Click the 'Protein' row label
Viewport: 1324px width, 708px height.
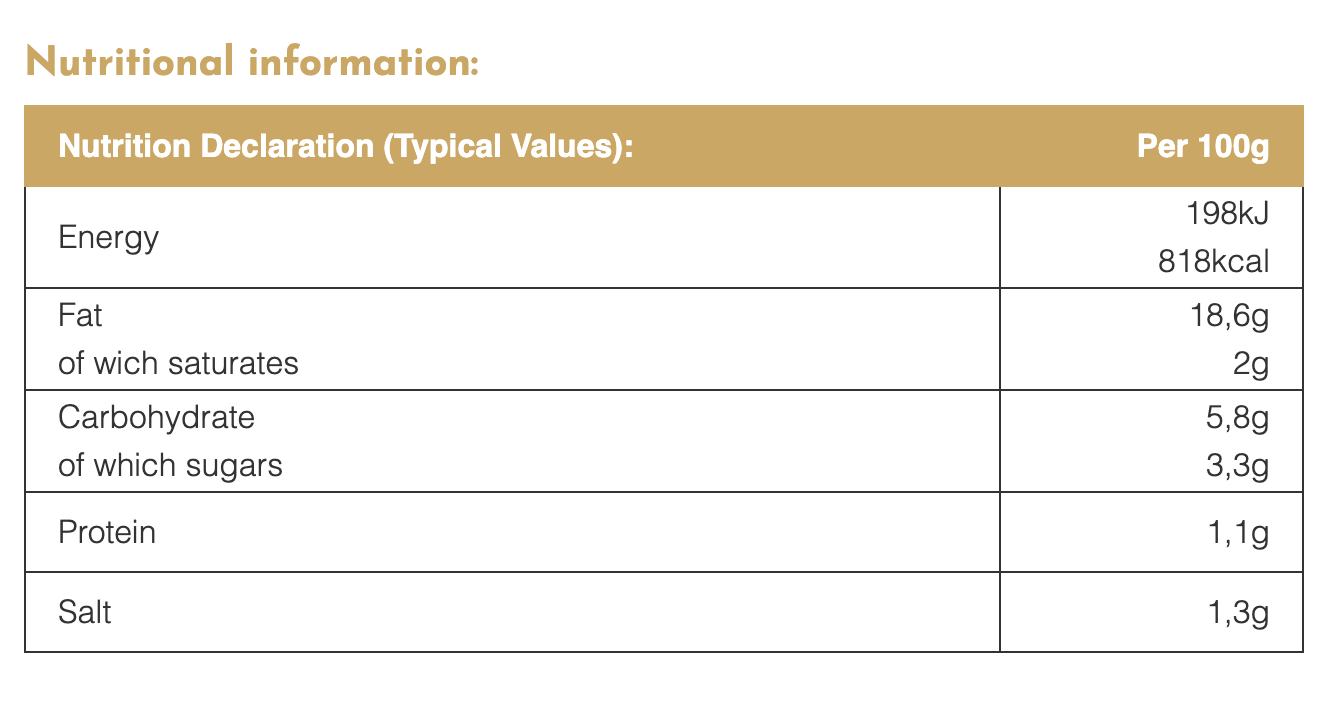point(107,532)
